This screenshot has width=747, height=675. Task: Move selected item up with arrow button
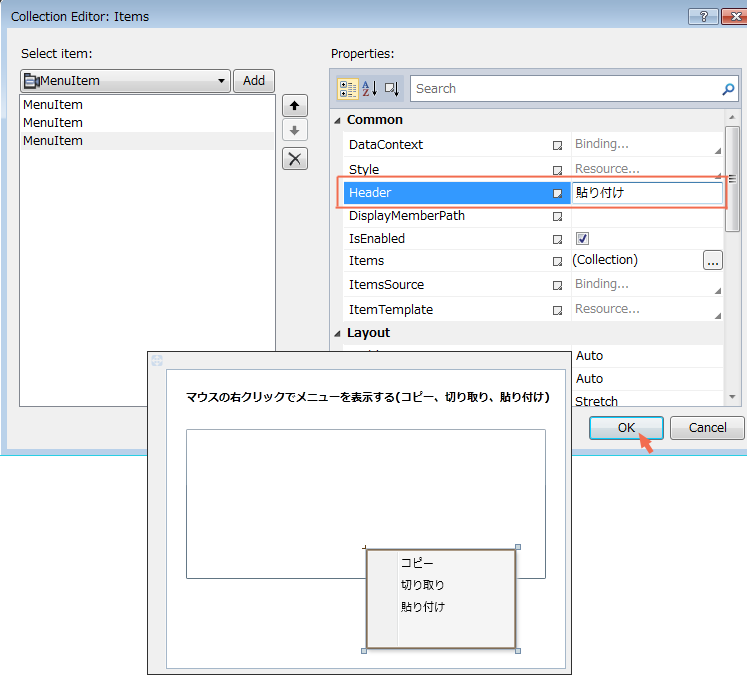(x=295, y=106)
